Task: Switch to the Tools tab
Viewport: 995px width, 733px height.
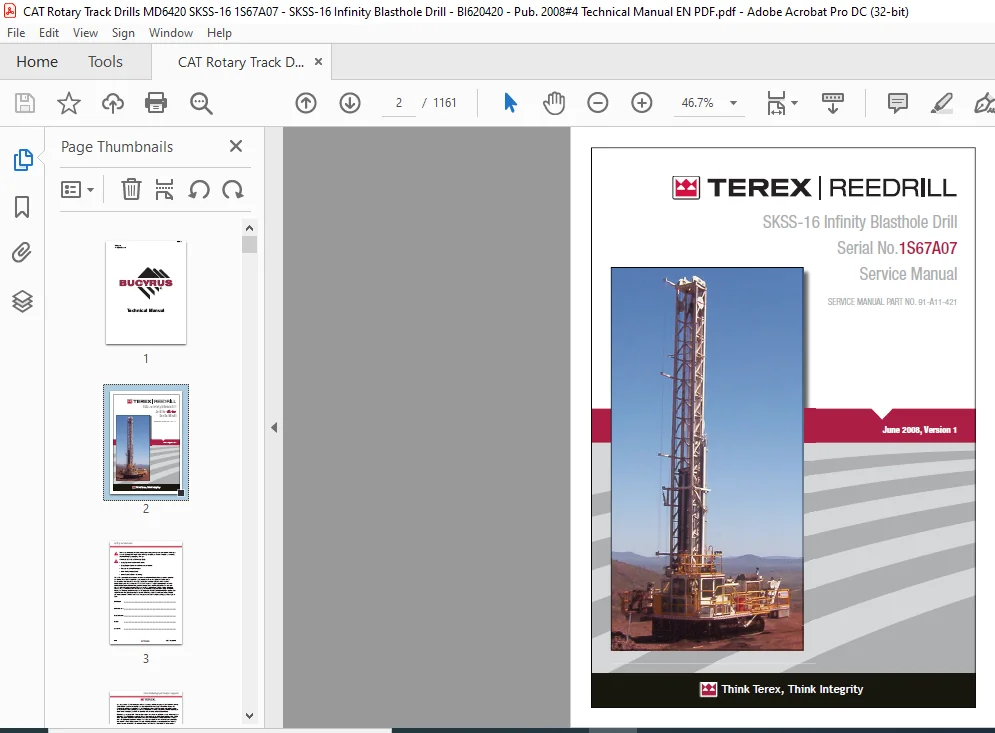Action: click(105, 62)
